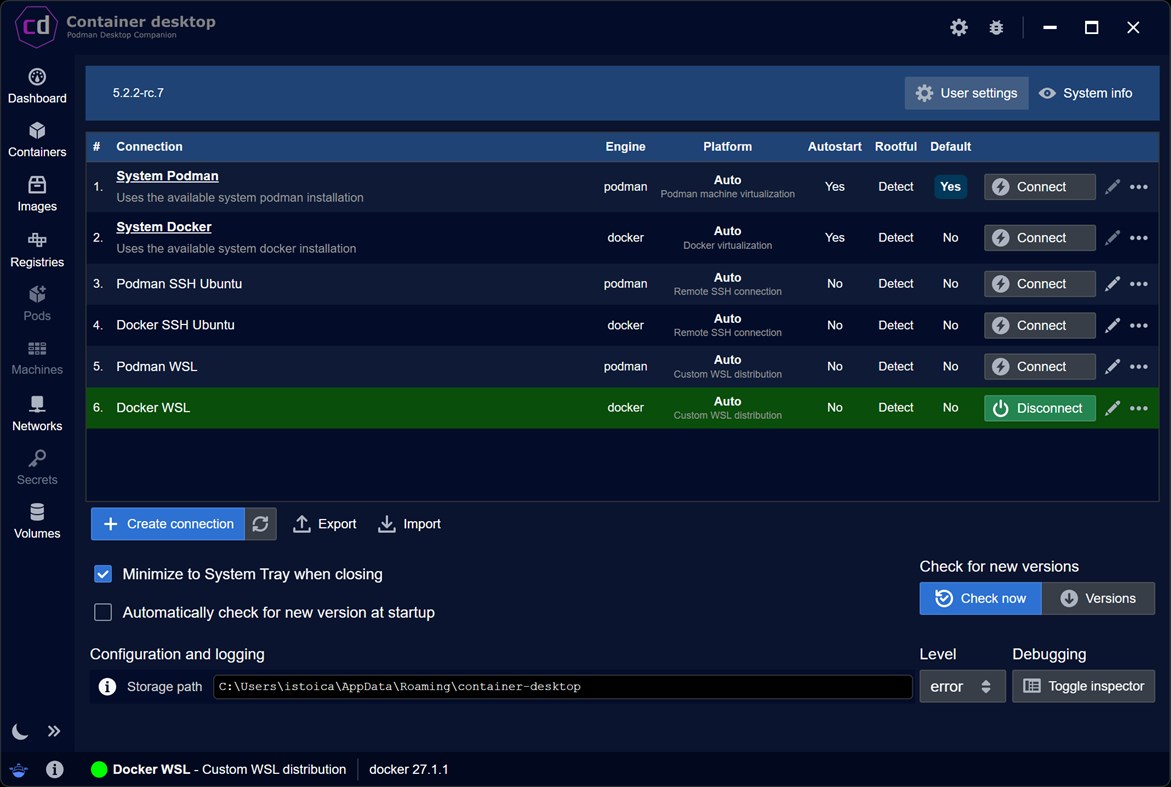Connect to Podman SSH Ubuntu
1171x787 pixels.
point(1040,284)
